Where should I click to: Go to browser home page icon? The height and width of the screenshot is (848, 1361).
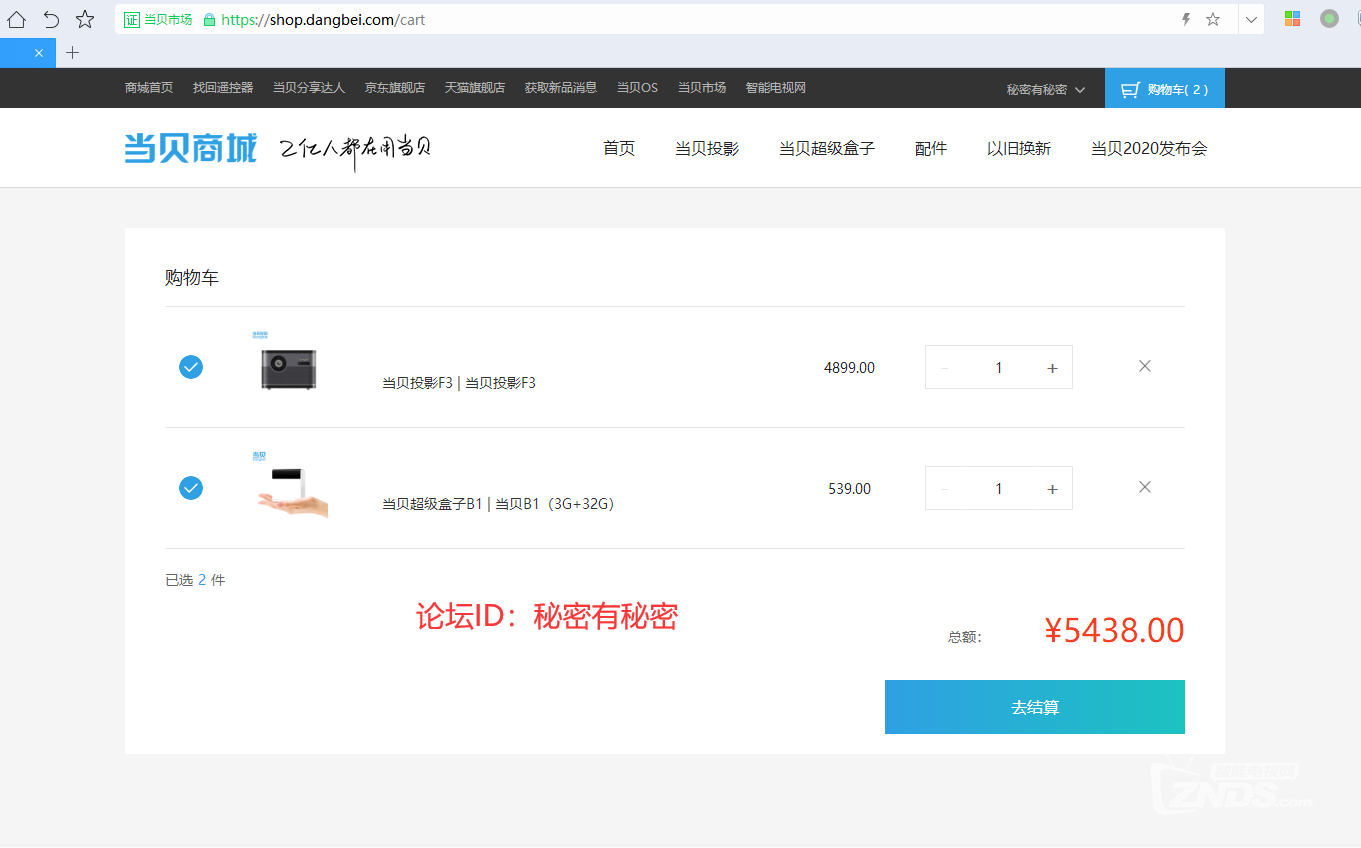[17, 19]
